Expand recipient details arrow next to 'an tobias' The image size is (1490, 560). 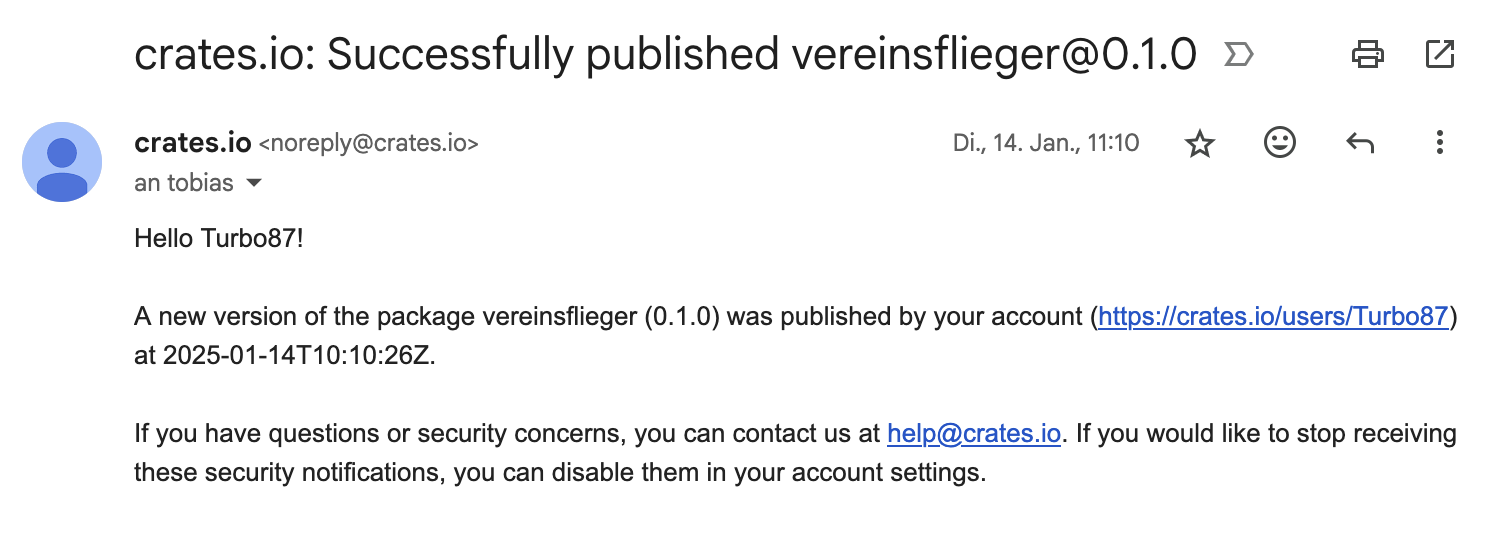tap(254, 184)
